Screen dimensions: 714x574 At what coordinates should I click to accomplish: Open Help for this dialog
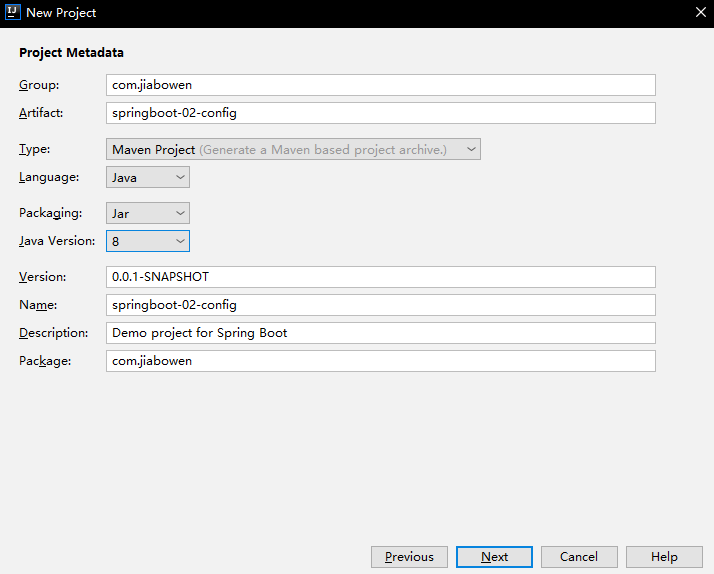click(x=664, y=557)
